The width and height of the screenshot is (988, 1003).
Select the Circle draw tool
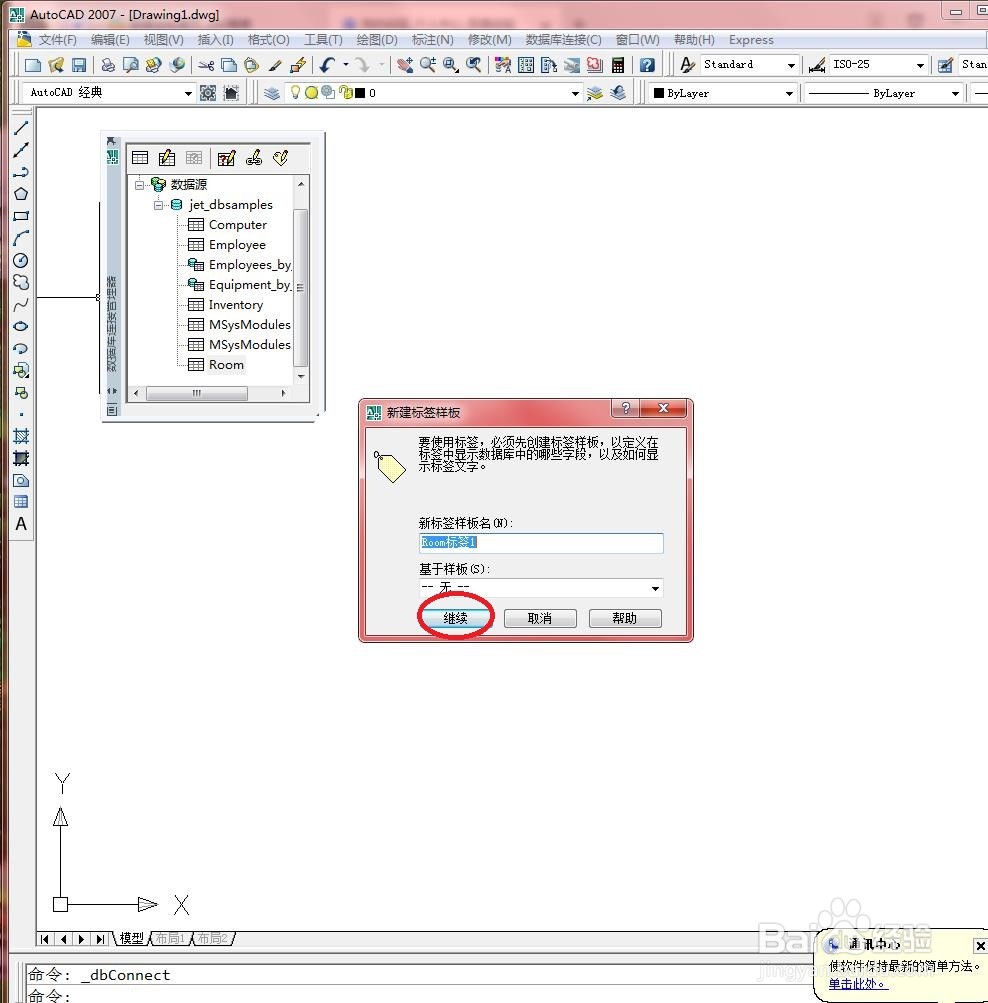[x=20, y=260]
